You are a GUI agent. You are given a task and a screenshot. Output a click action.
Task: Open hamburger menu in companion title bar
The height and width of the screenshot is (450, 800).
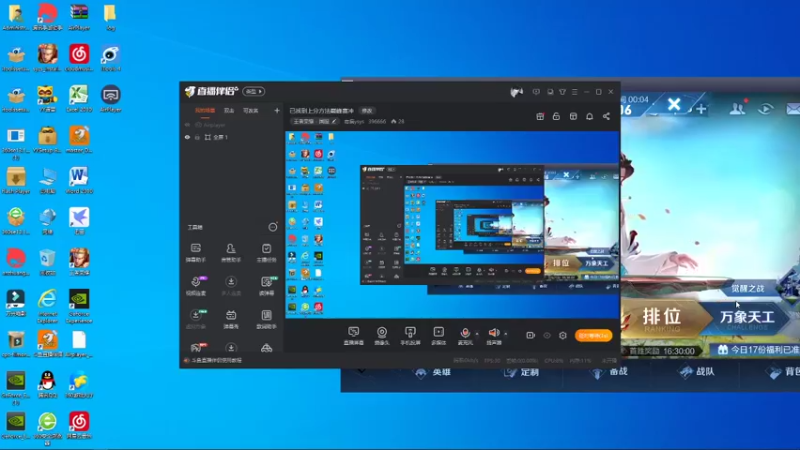pyautogui.click(x=574, y=92)
